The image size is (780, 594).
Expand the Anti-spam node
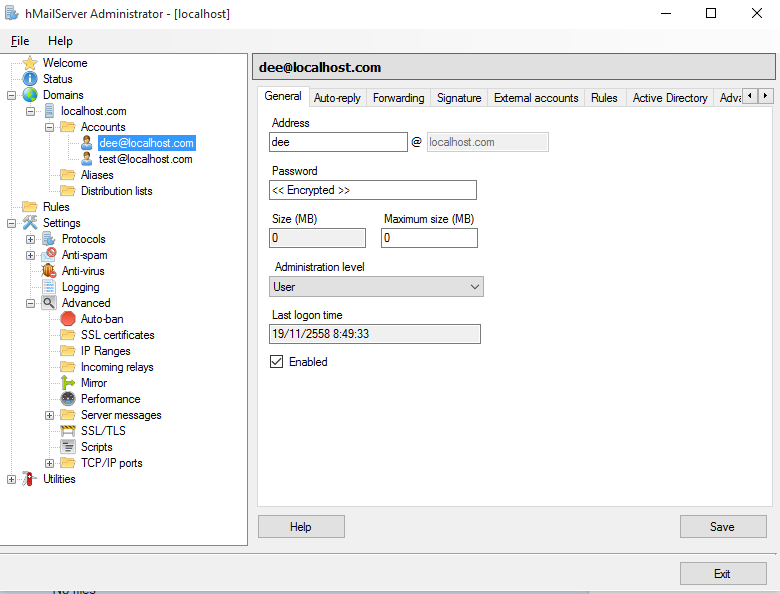pos(30,255)
